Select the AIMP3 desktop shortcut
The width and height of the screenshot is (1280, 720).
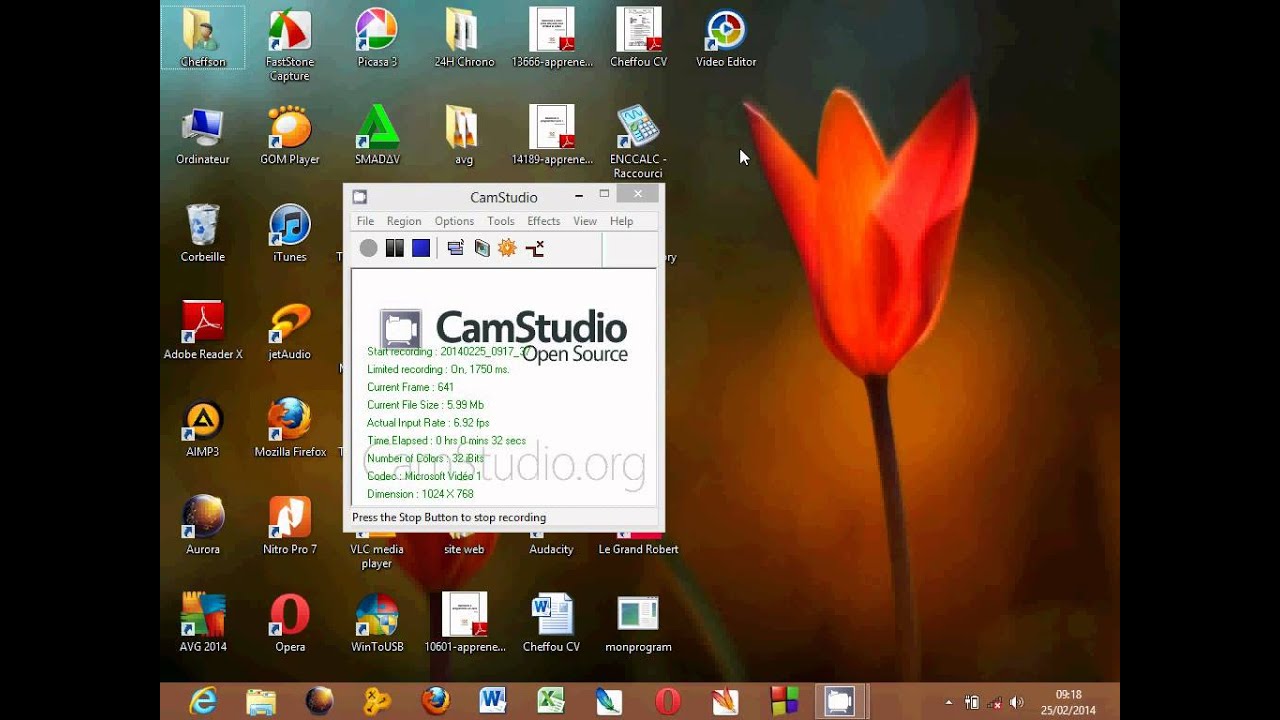(203, 428)
